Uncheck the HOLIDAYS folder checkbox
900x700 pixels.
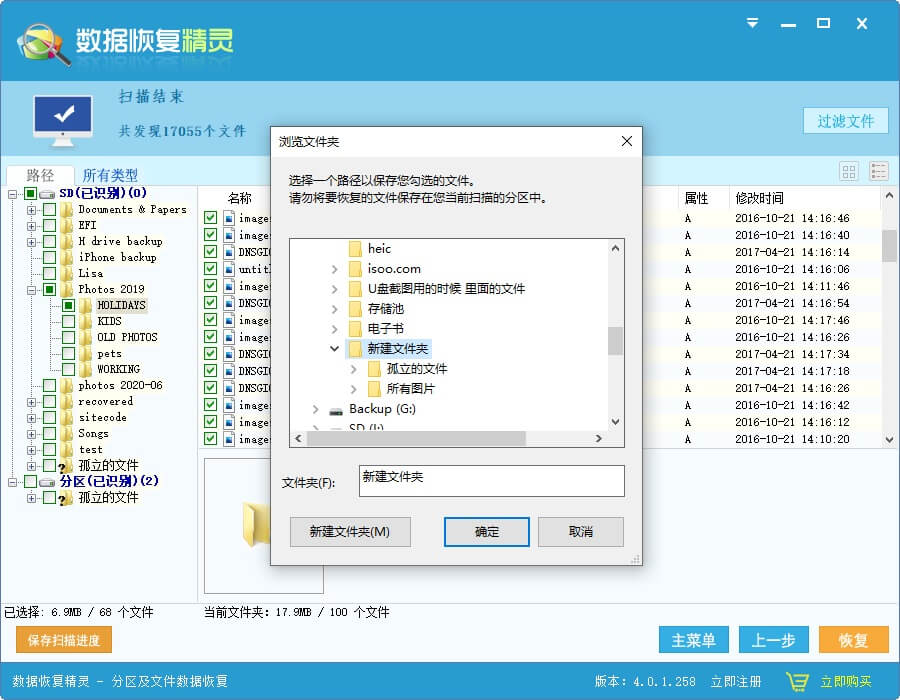tap(69, 305)
